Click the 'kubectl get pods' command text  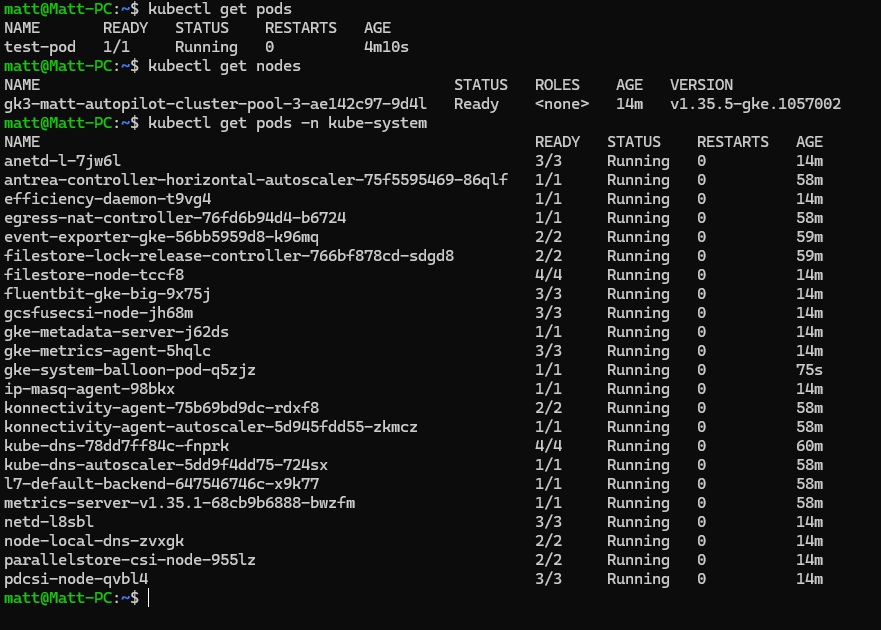[x=220, y=9]
